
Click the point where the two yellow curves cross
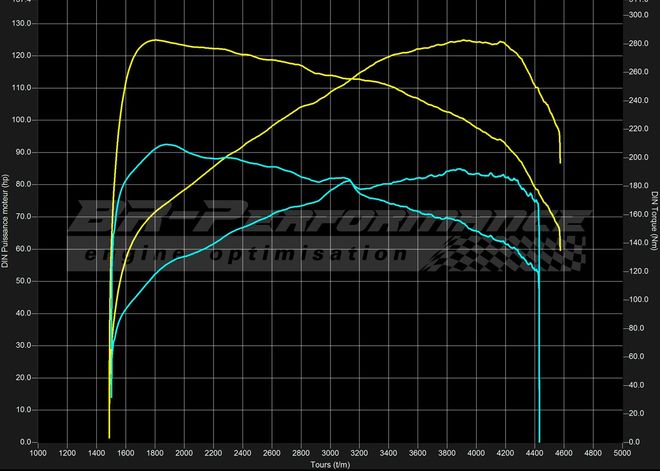coord(350,78)
